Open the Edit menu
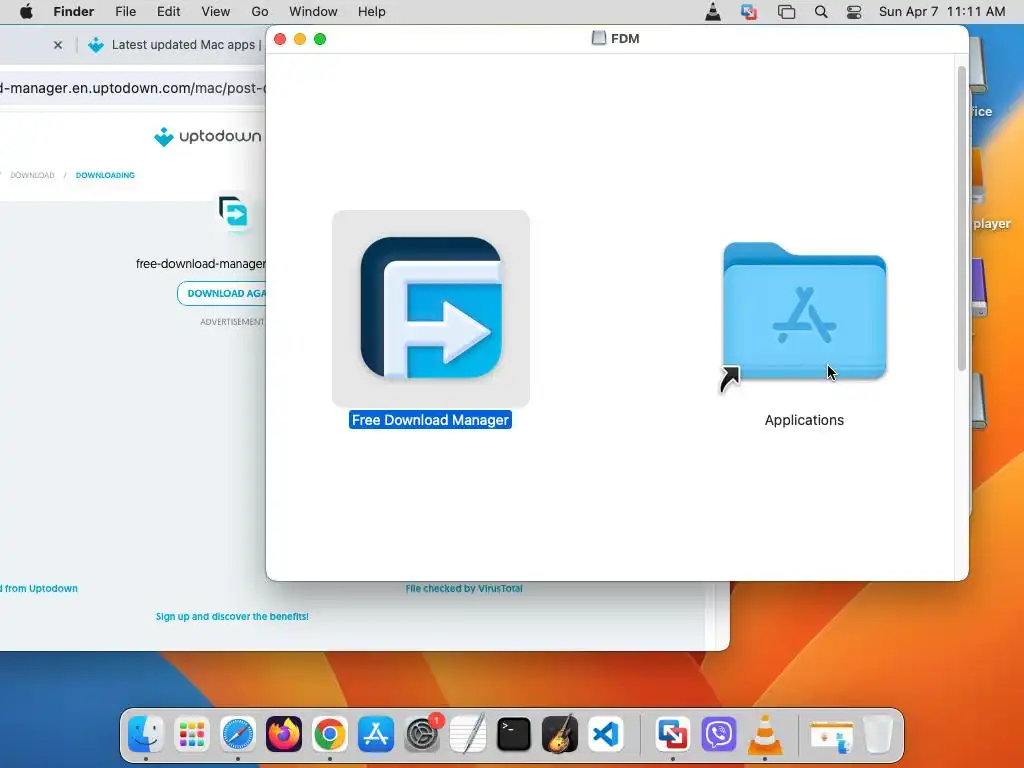 tap(168, 12)
